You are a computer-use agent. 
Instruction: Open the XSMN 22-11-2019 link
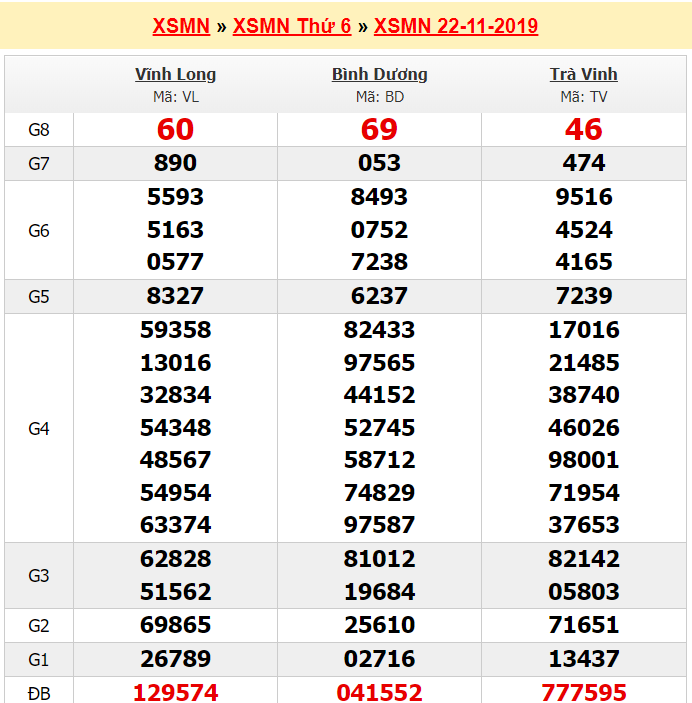pos(456,26)
